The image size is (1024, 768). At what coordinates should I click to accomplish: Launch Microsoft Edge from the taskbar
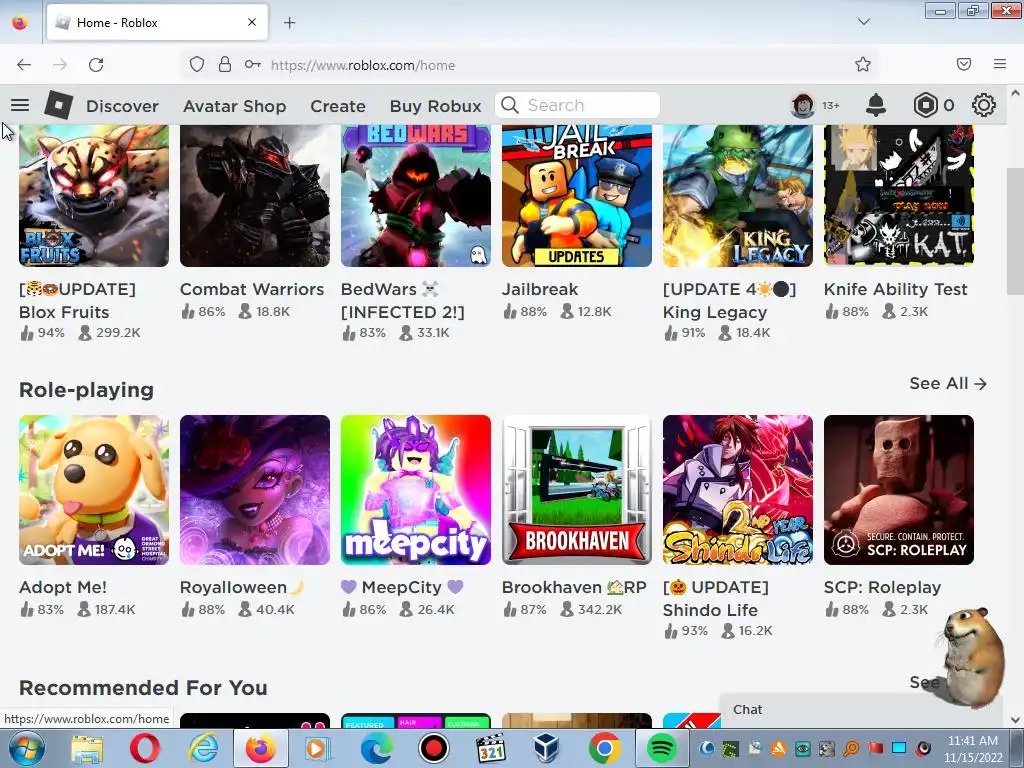(x=376, y=748)
